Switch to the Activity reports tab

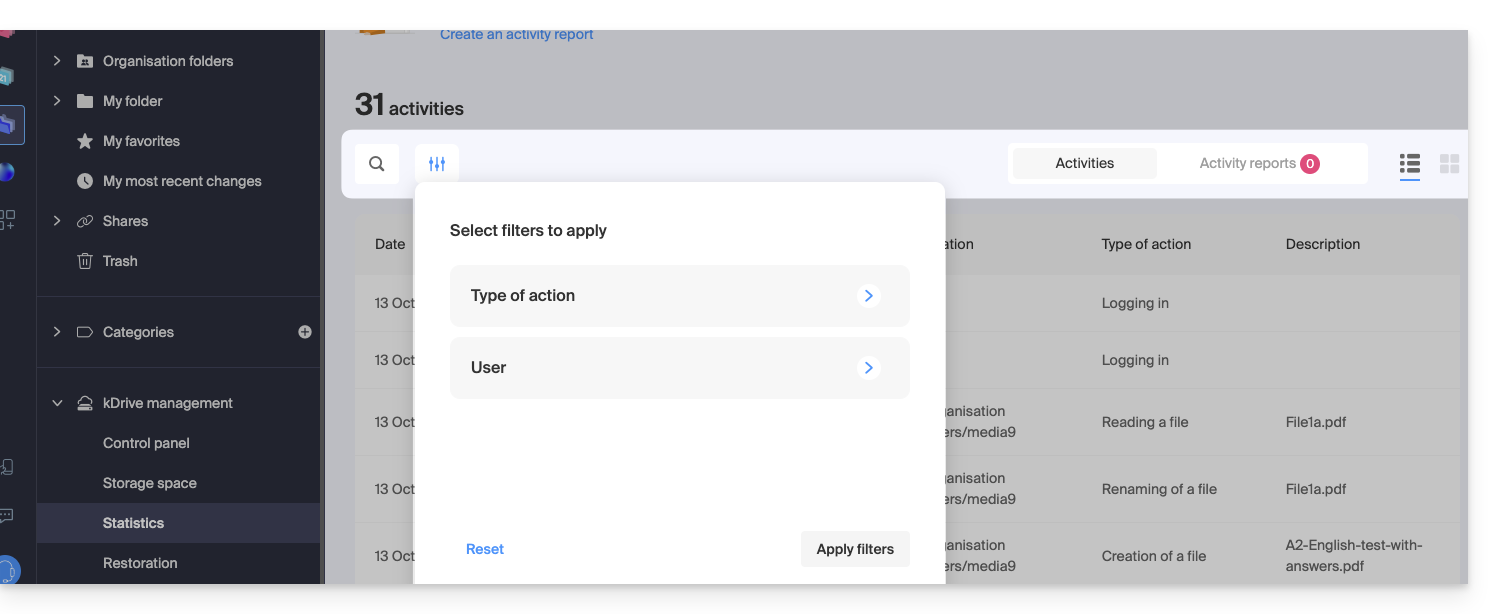[1258, 164]
